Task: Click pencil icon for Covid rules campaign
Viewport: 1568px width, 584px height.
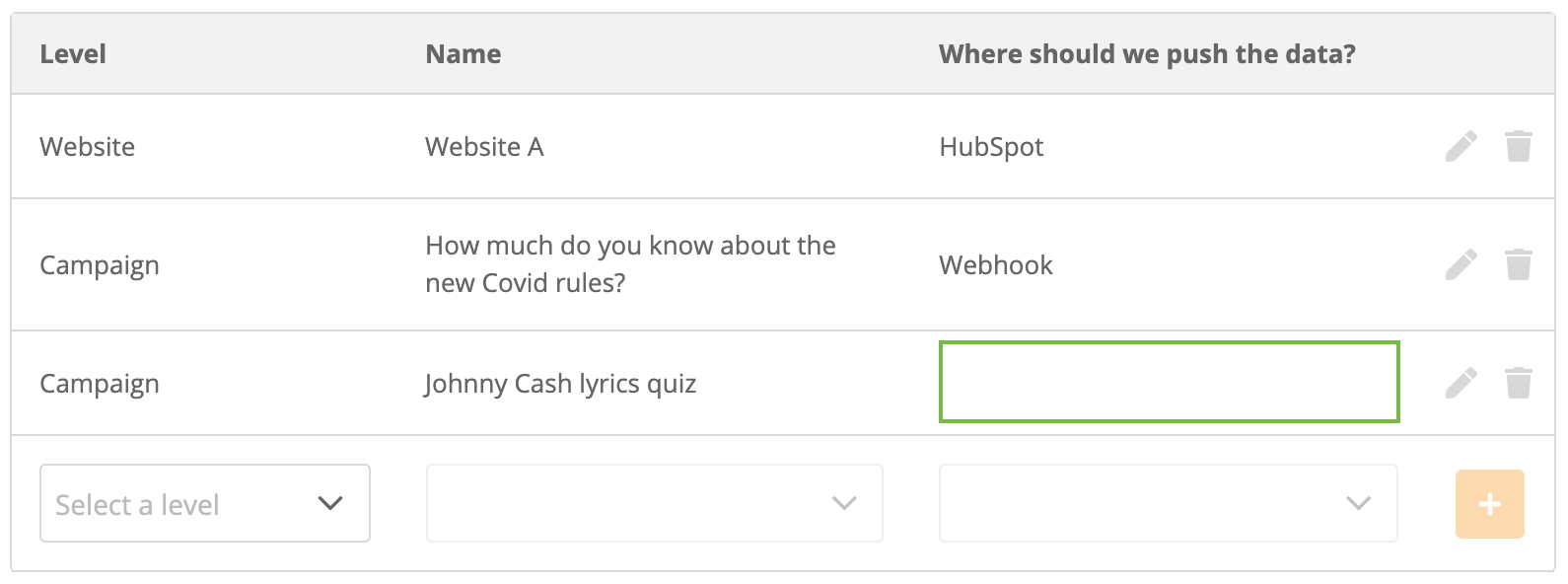Action: coord(1461,264)
